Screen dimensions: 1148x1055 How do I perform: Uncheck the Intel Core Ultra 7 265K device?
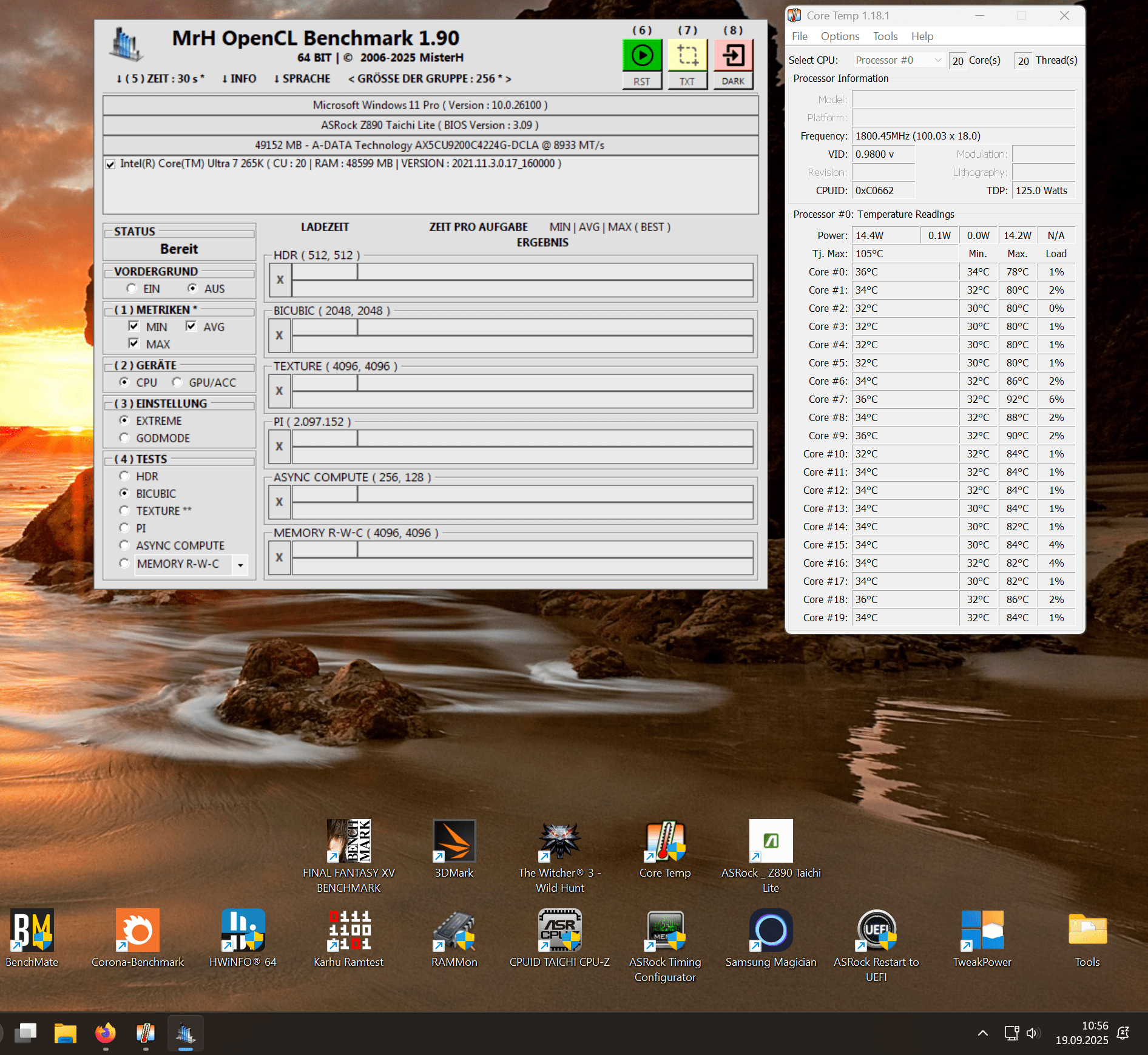(110, 164)
